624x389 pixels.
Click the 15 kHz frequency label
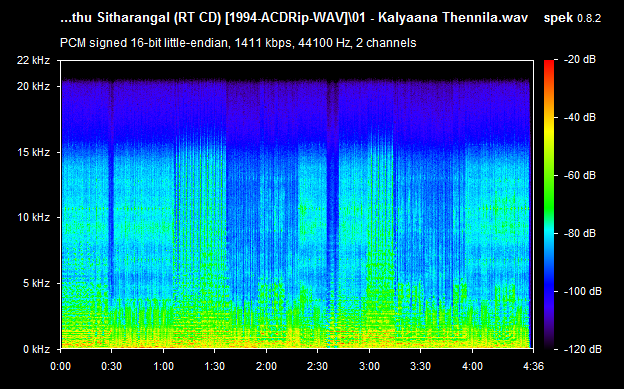coord(33,152)
